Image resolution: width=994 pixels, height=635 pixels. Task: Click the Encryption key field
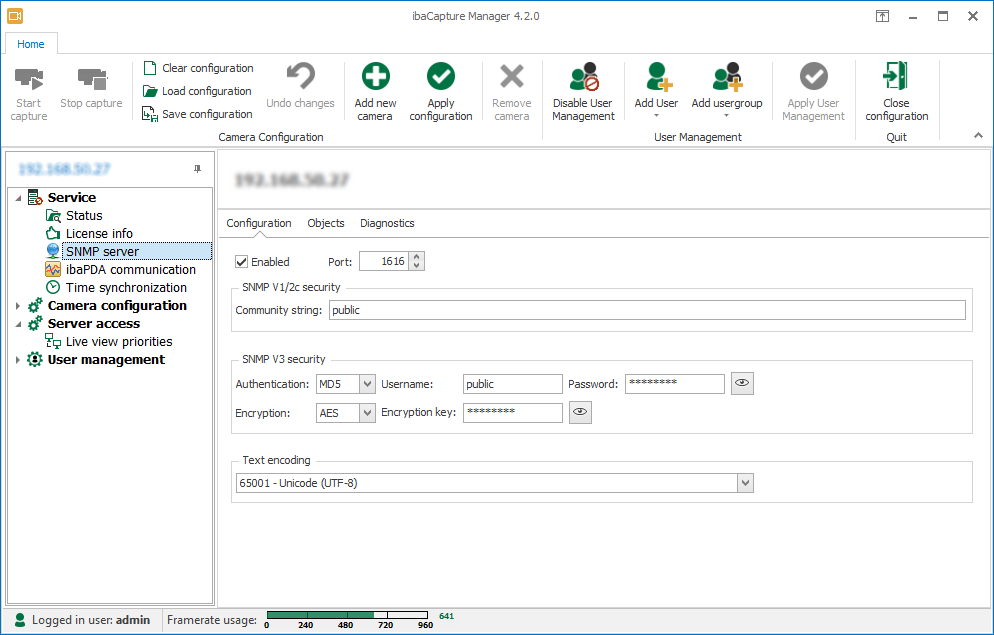[512, 413]
